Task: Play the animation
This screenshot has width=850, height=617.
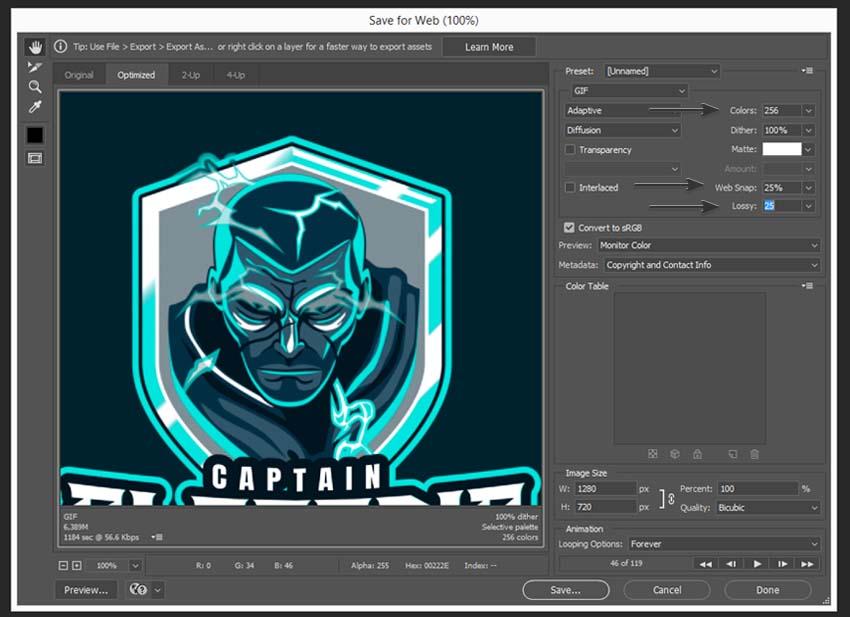Action: pos(758,564)
